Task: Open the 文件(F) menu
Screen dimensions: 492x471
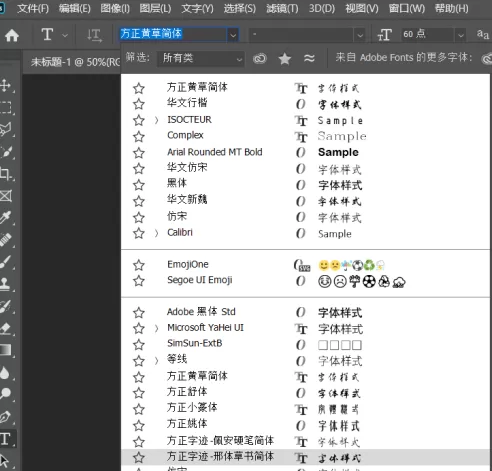Action: tap(33, 8)
